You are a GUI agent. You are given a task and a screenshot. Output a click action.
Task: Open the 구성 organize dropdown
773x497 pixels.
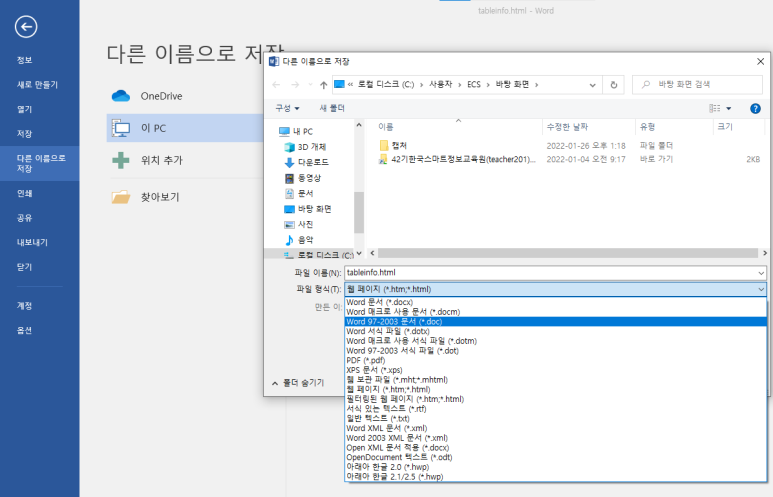[x=287, y=108]
